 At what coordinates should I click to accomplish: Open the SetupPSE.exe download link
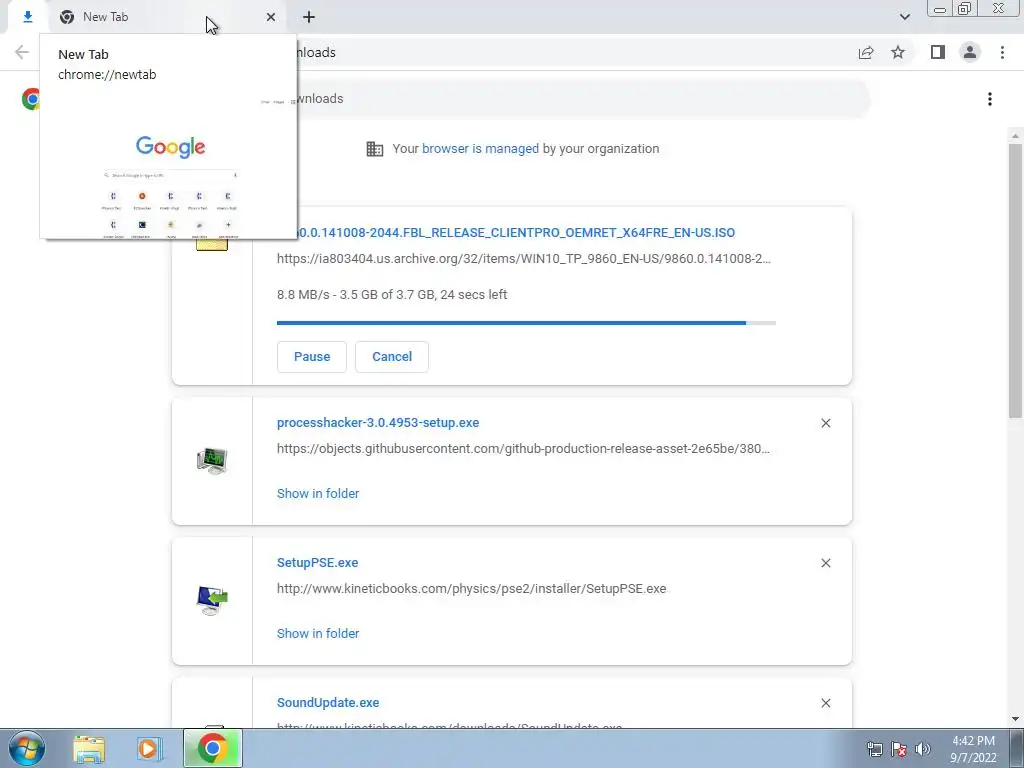pyautogui.click(x=317, y=562)
